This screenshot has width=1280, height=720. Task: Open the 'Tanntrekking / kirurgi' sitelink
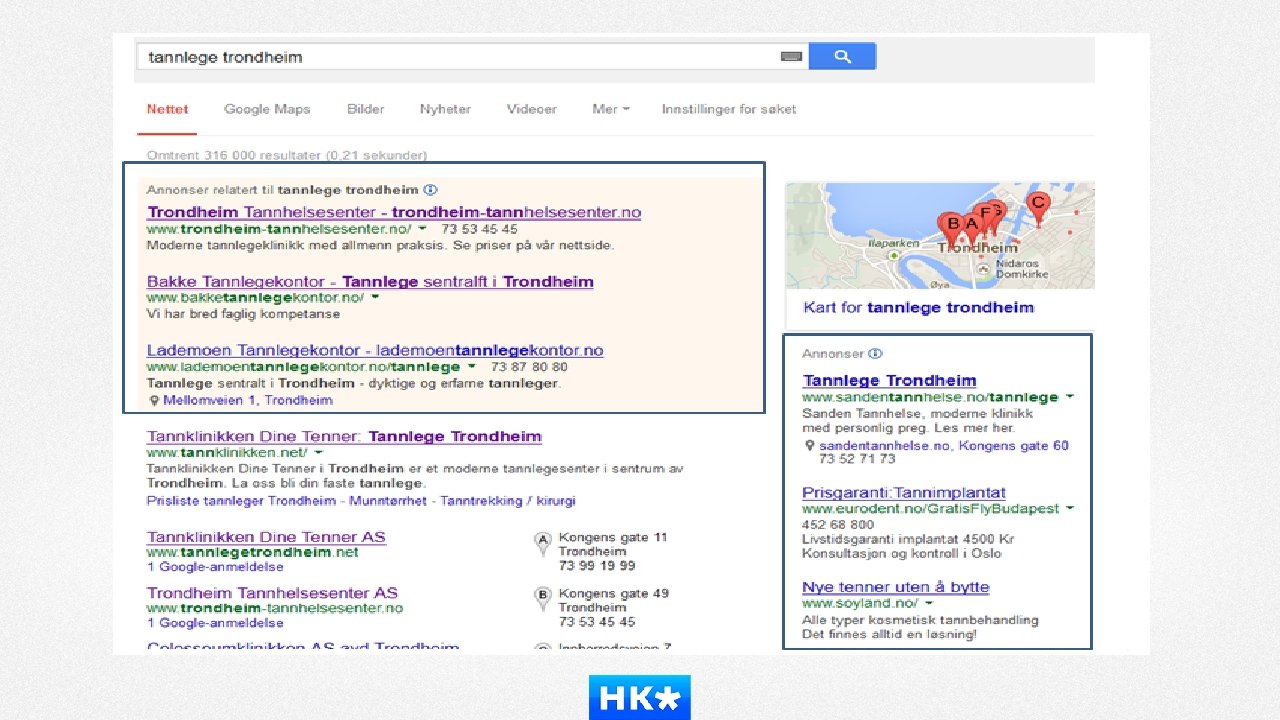tap(508, 500)
